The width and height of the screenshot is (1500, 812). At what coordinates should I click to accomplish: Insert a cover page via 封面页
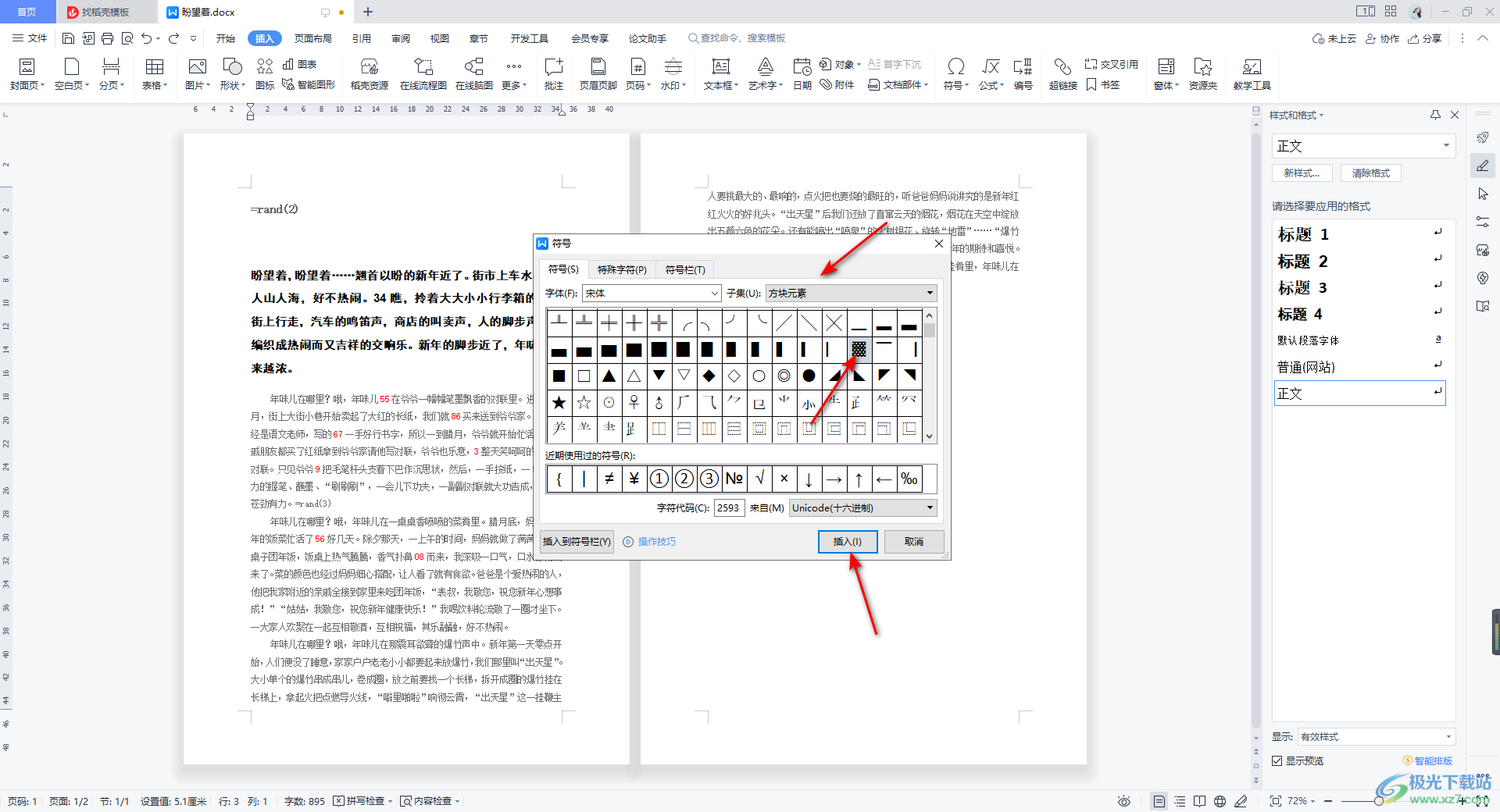point(27,74)
